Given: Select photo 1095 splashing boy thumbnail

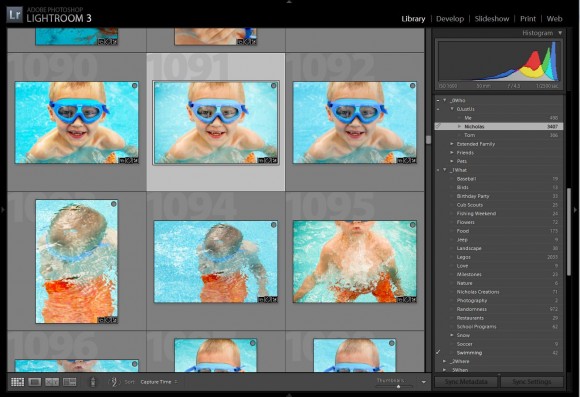Looking at the screenshot, I should coord(355,262).
